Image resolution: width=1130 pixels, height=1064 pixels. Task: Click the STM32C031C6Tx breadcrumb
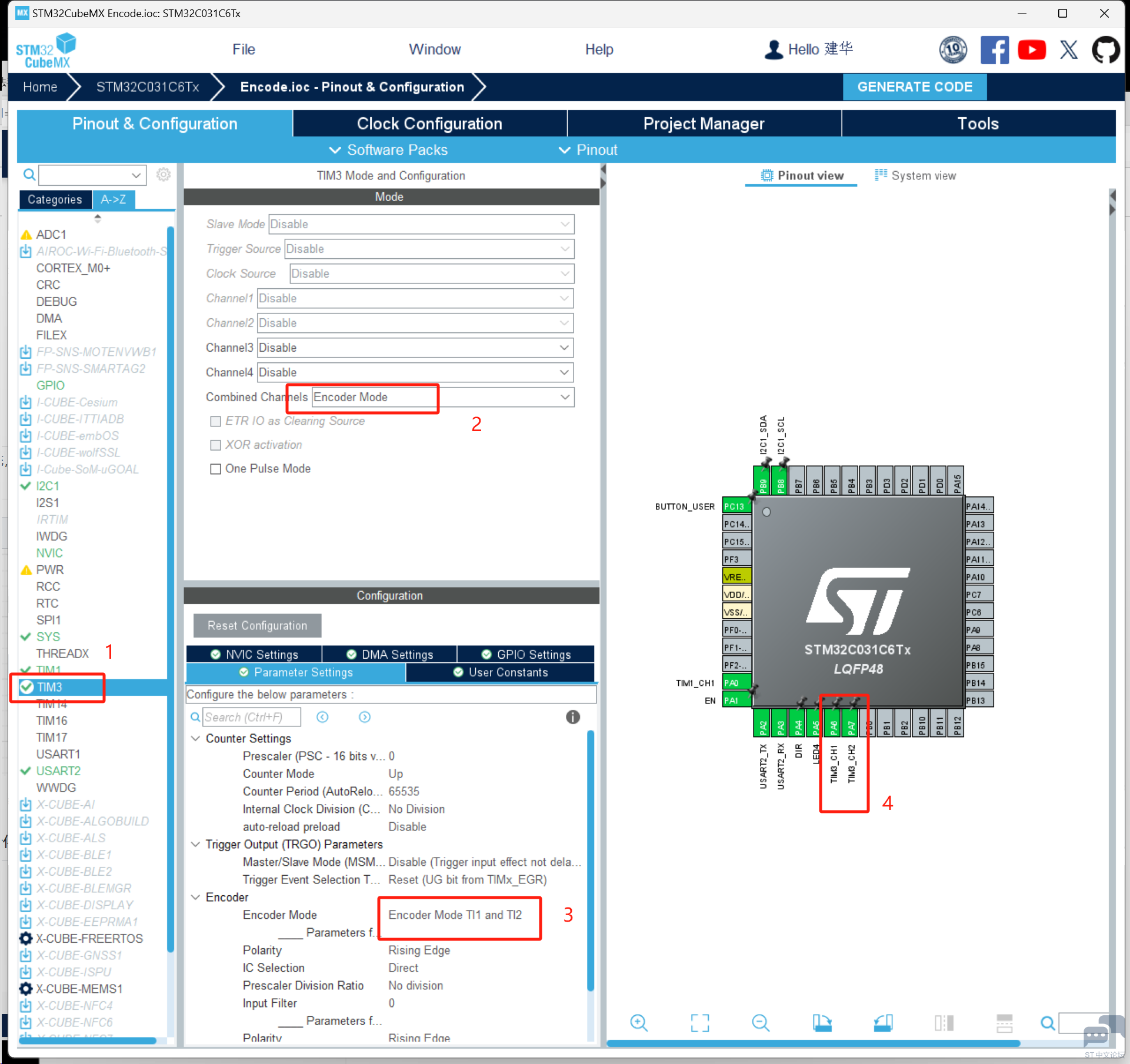(148, 87)
